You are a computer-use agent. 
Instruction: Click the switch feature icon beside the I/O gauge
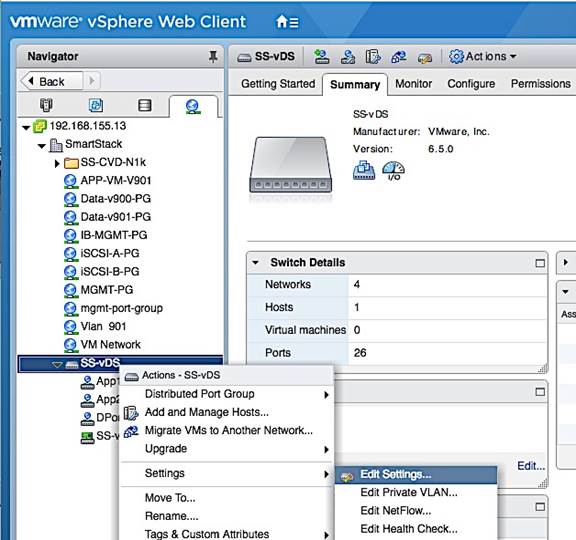tap(364, 170)
